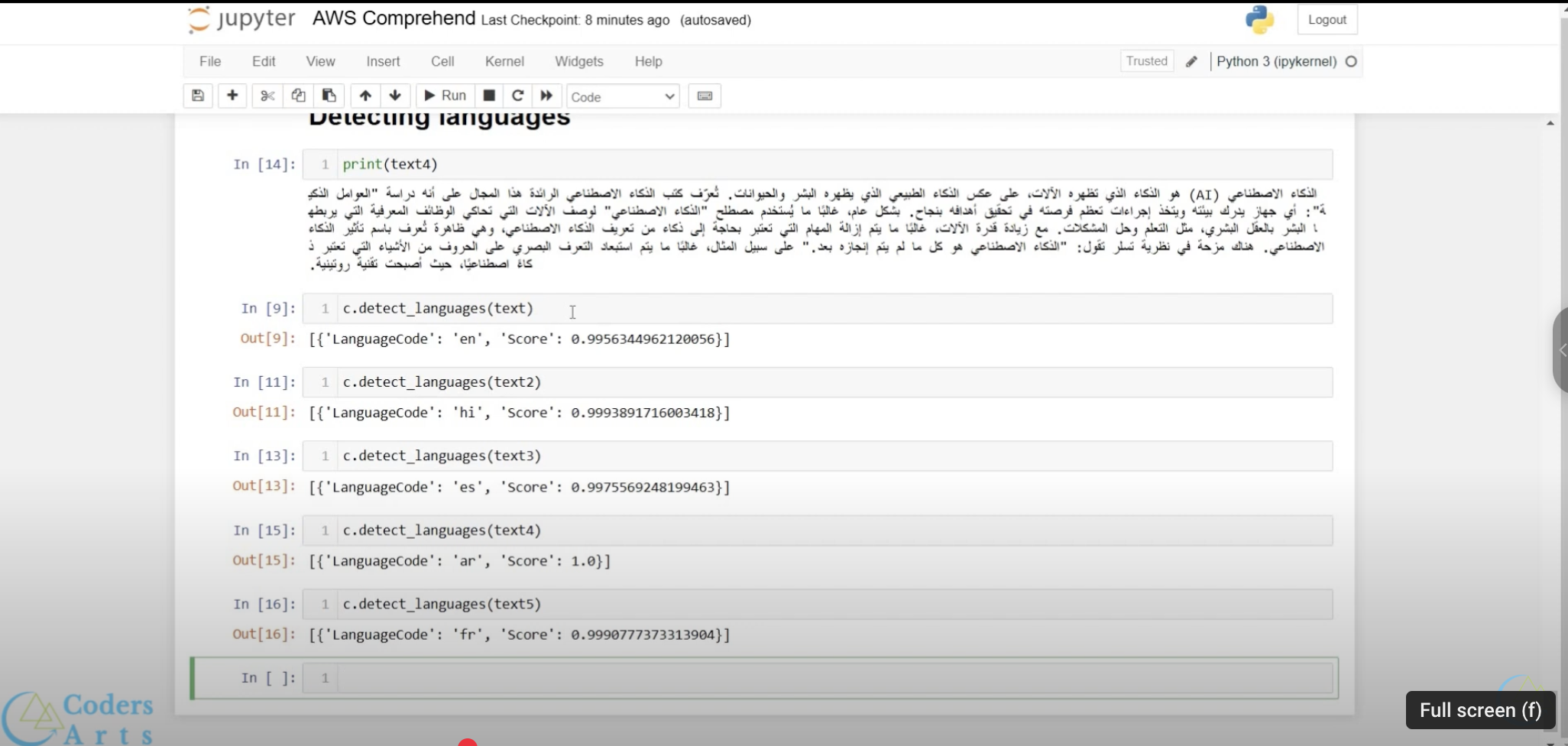
Task: Insert a cell below with plus icon
Action: pyautogui.click(x=232, y=96)
